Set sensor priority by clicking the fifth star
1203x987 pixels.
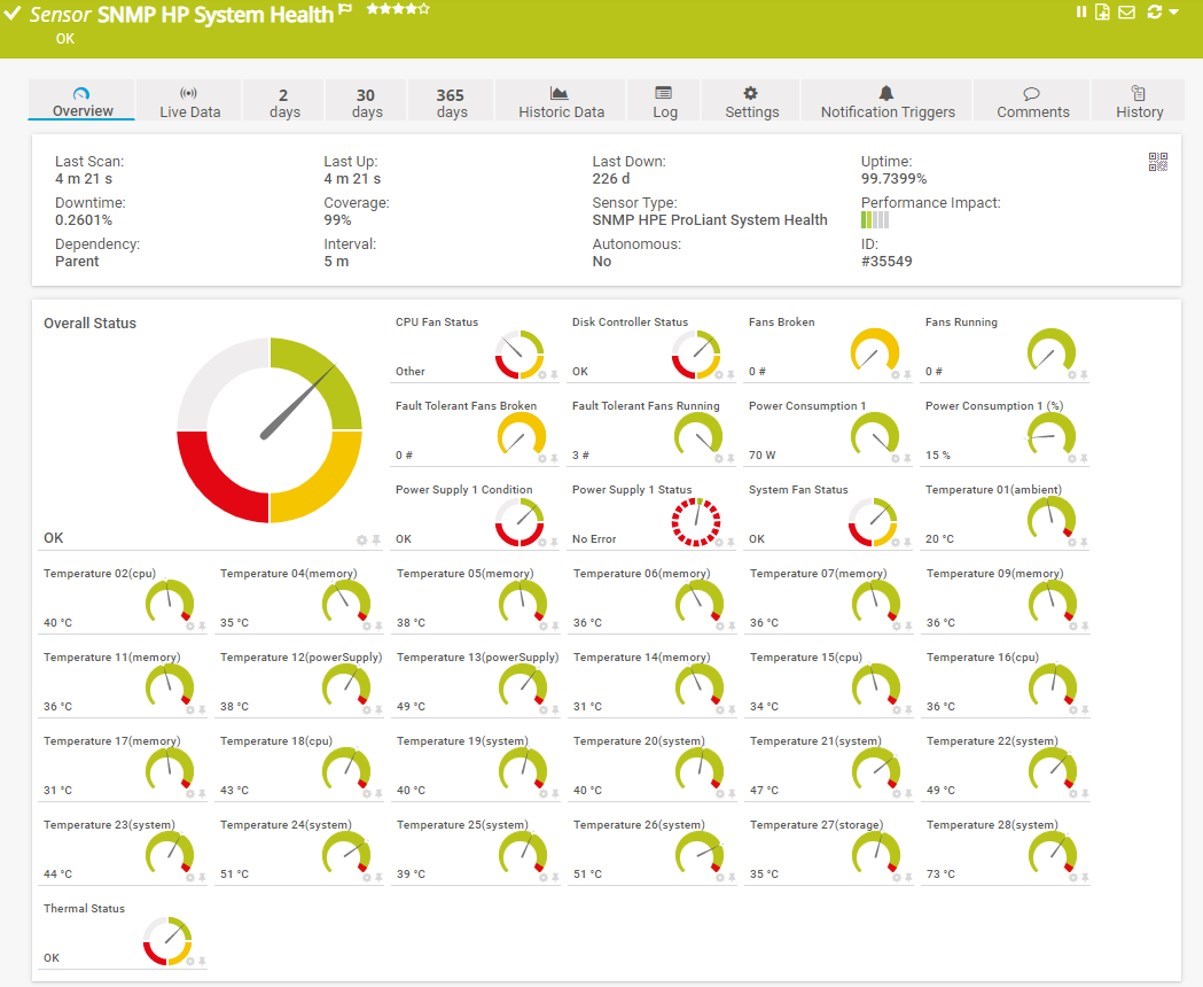(422, 9)
